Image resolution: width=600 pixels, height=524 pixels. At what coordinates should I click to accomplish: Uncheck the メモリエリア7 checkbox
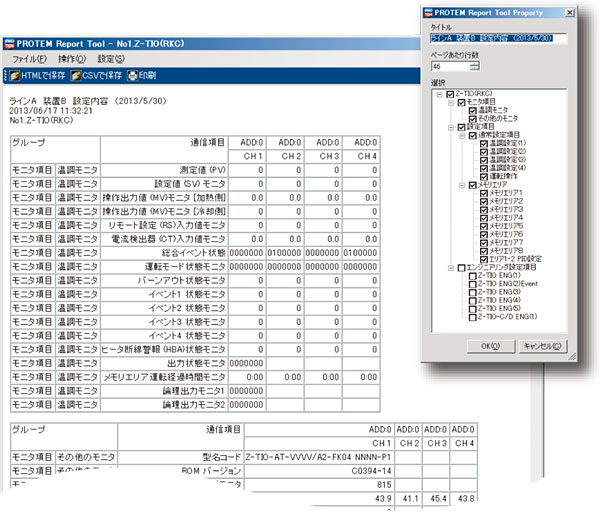[x=484, y=243]
